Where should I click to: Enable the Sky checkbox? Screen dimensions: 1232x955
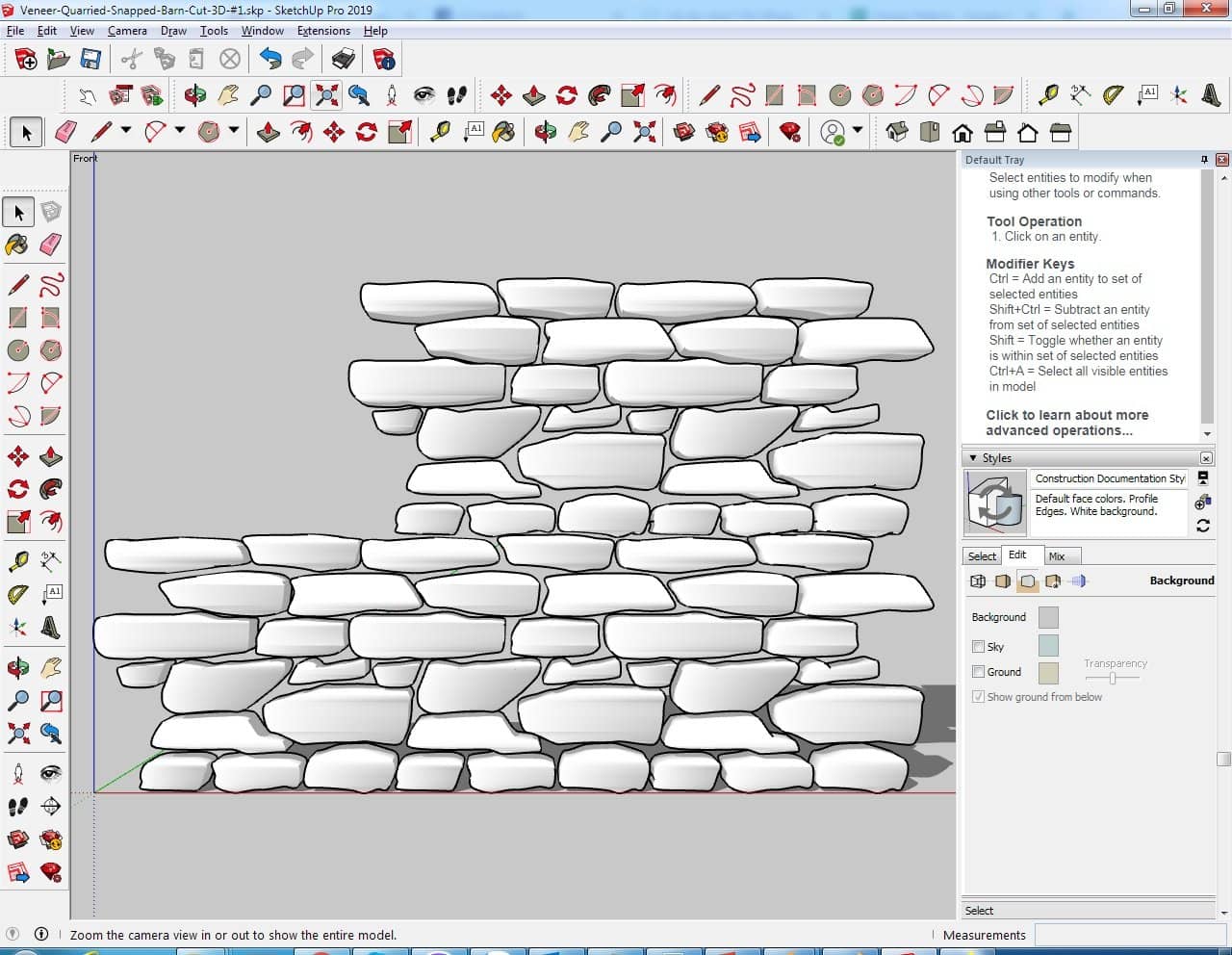978,646
